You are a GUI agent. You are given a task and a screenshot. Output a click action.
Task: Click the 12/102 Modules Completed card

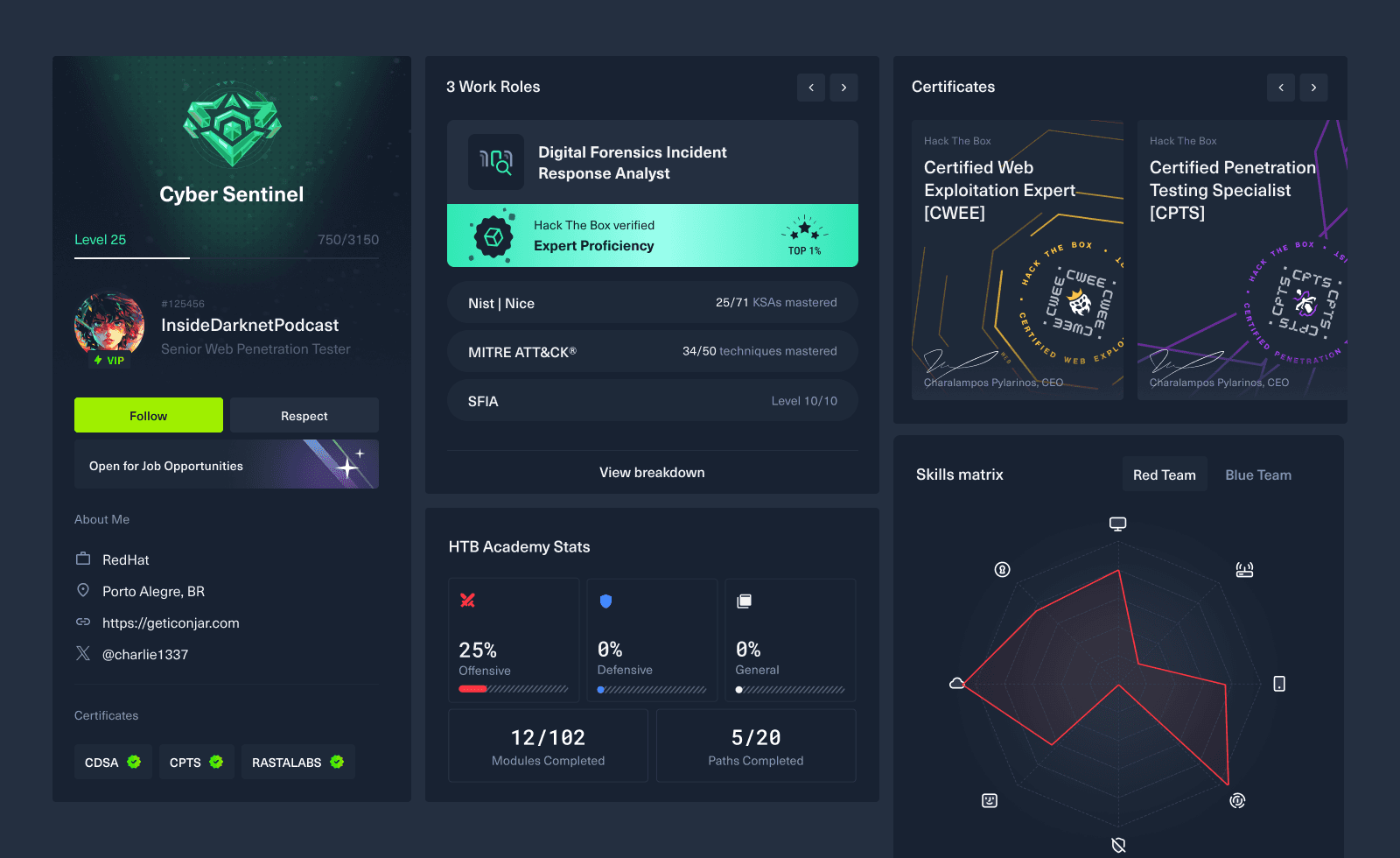(548, 745)
